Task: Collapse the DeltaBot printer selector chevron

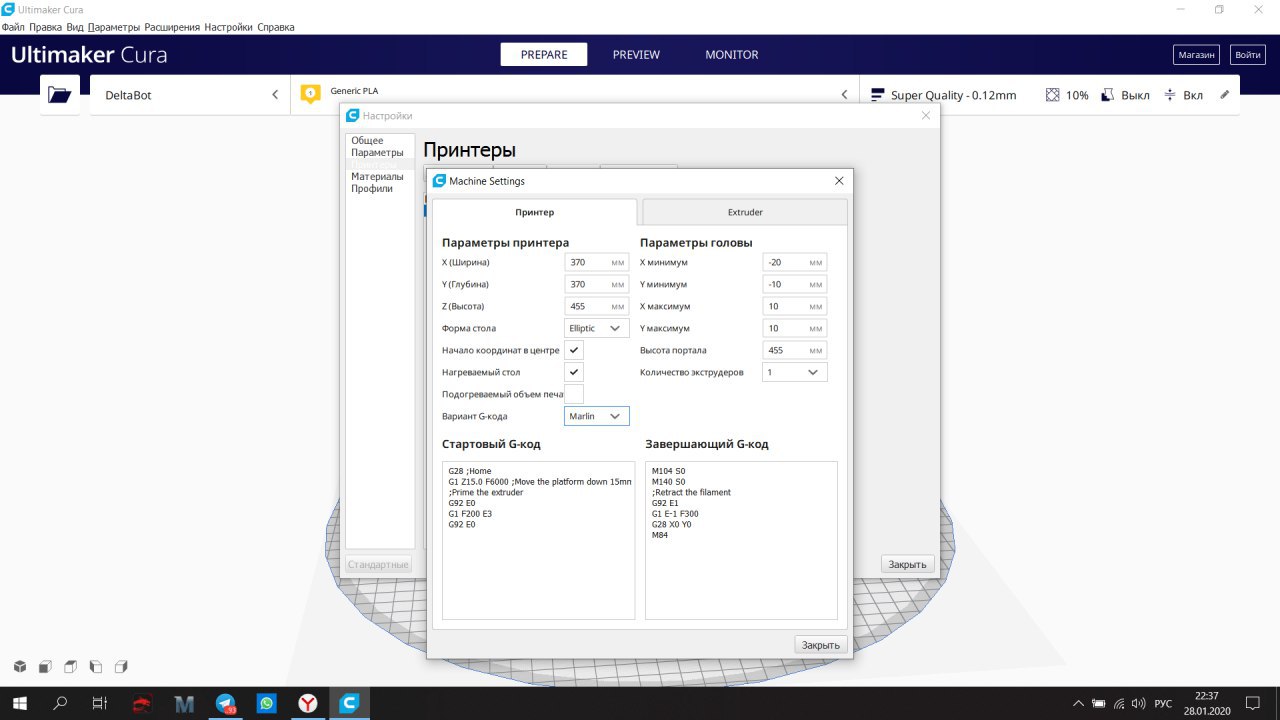Action: click(275, 95)
